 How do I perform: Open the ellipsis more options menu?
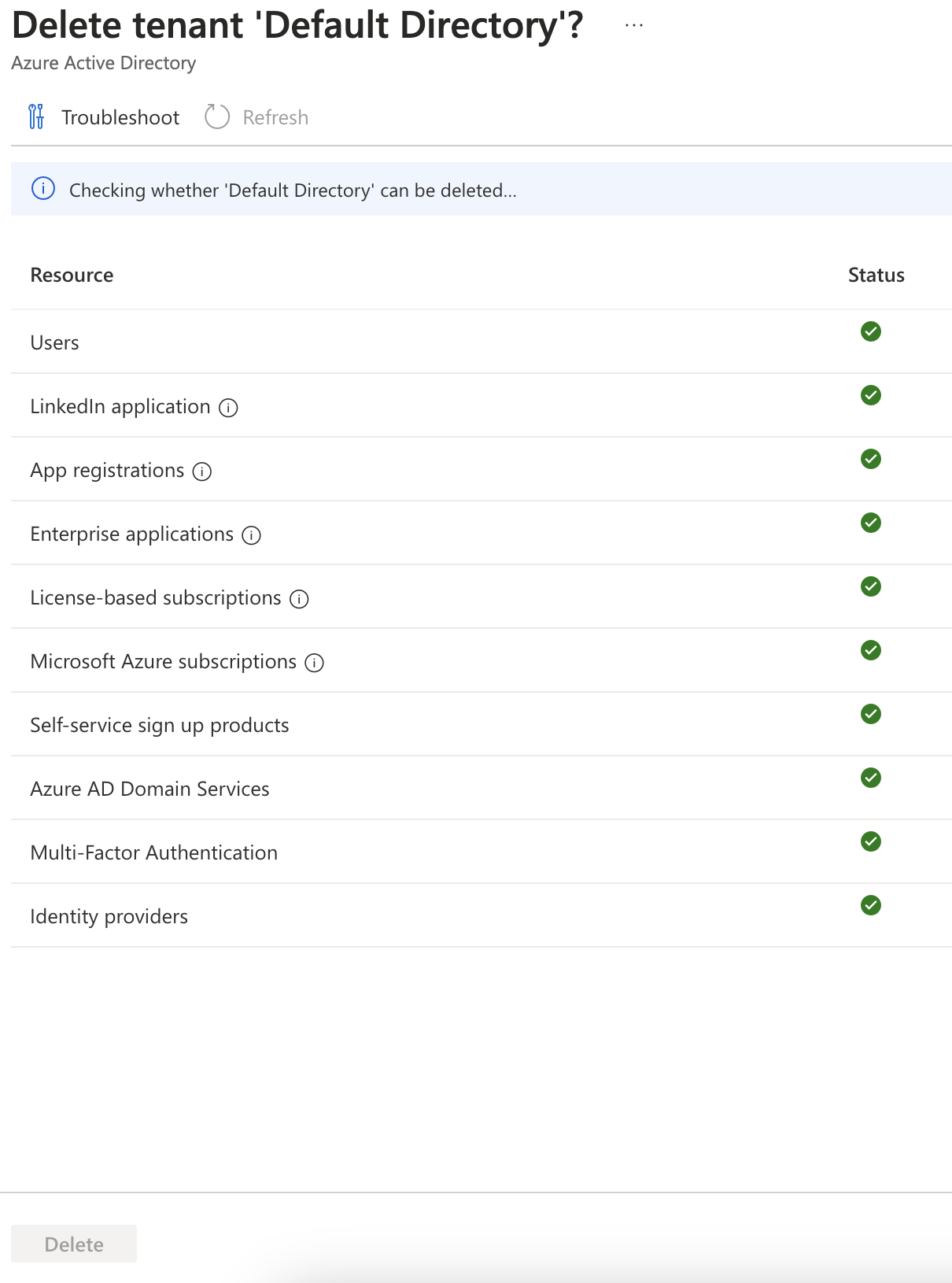[634, 25]
